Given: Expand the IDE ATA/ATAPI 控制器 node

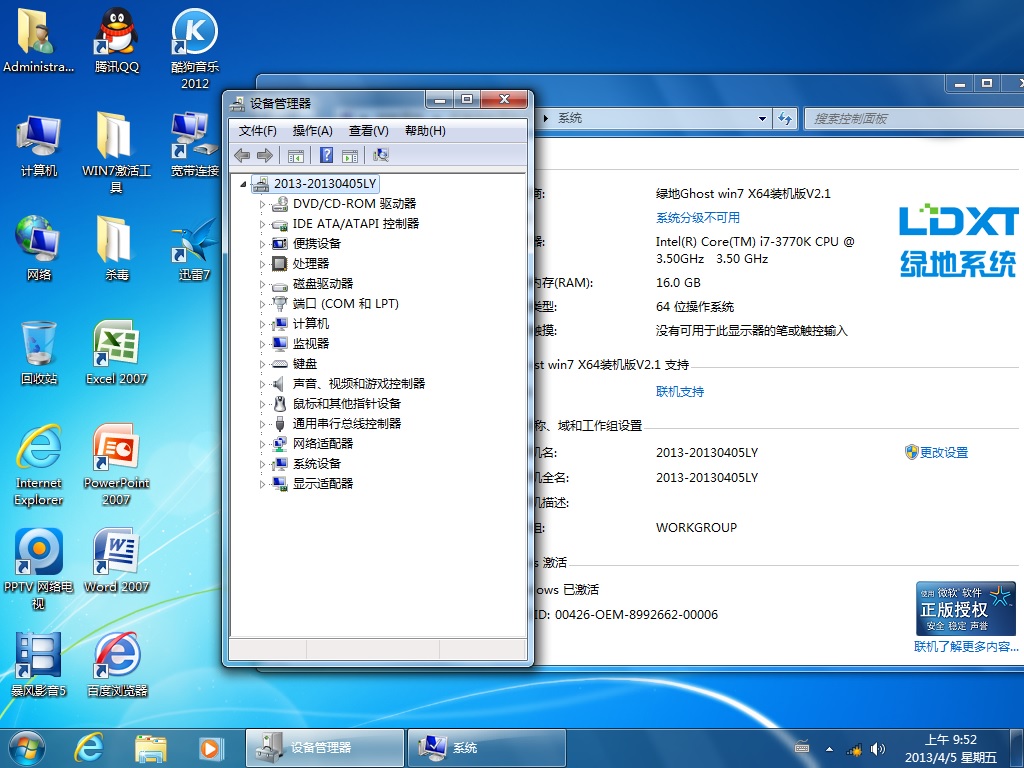Looking at the screenshot, I should (x=263, y=224).
